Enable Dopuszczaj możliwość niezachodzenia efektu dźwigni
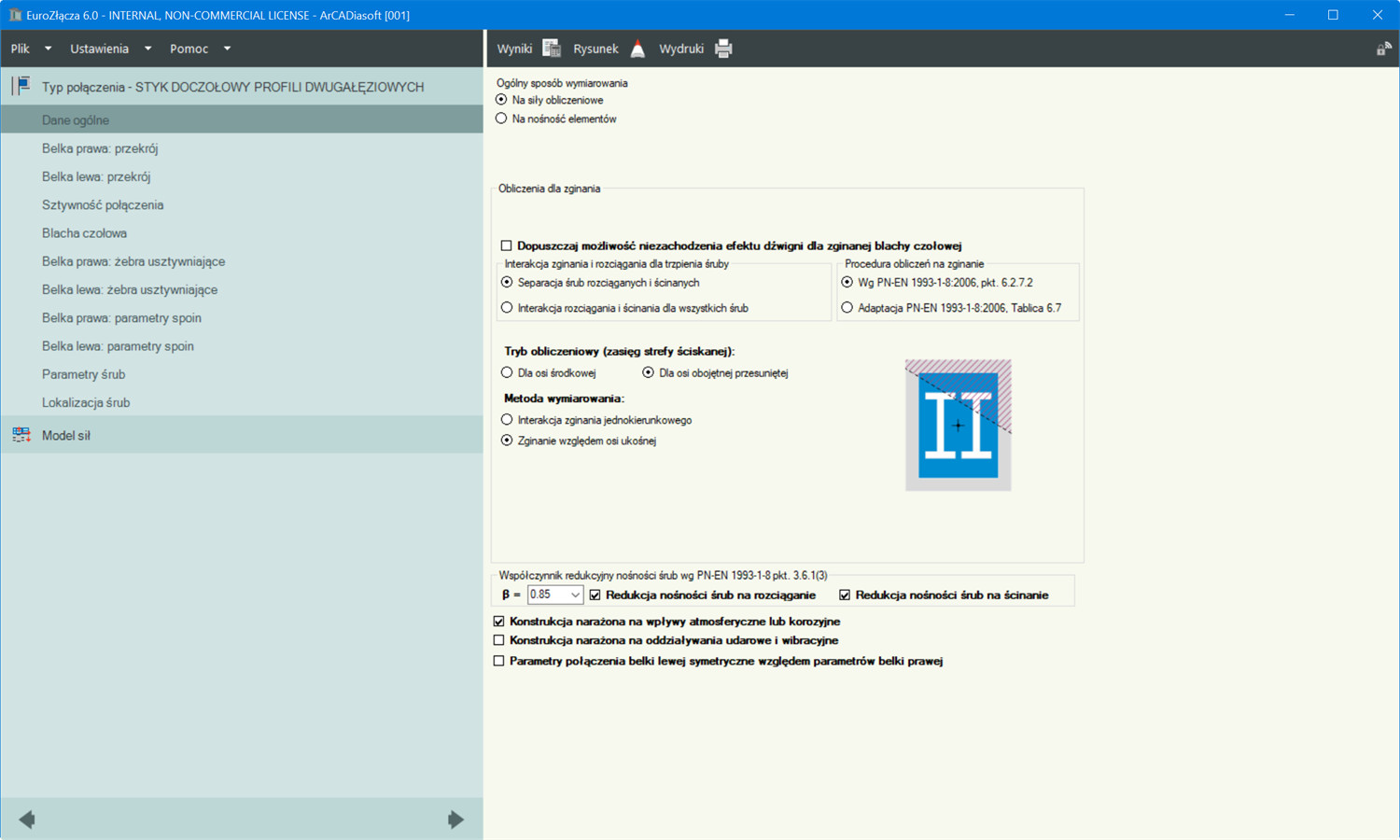The image size is (1400, 840). coord(507,245)
